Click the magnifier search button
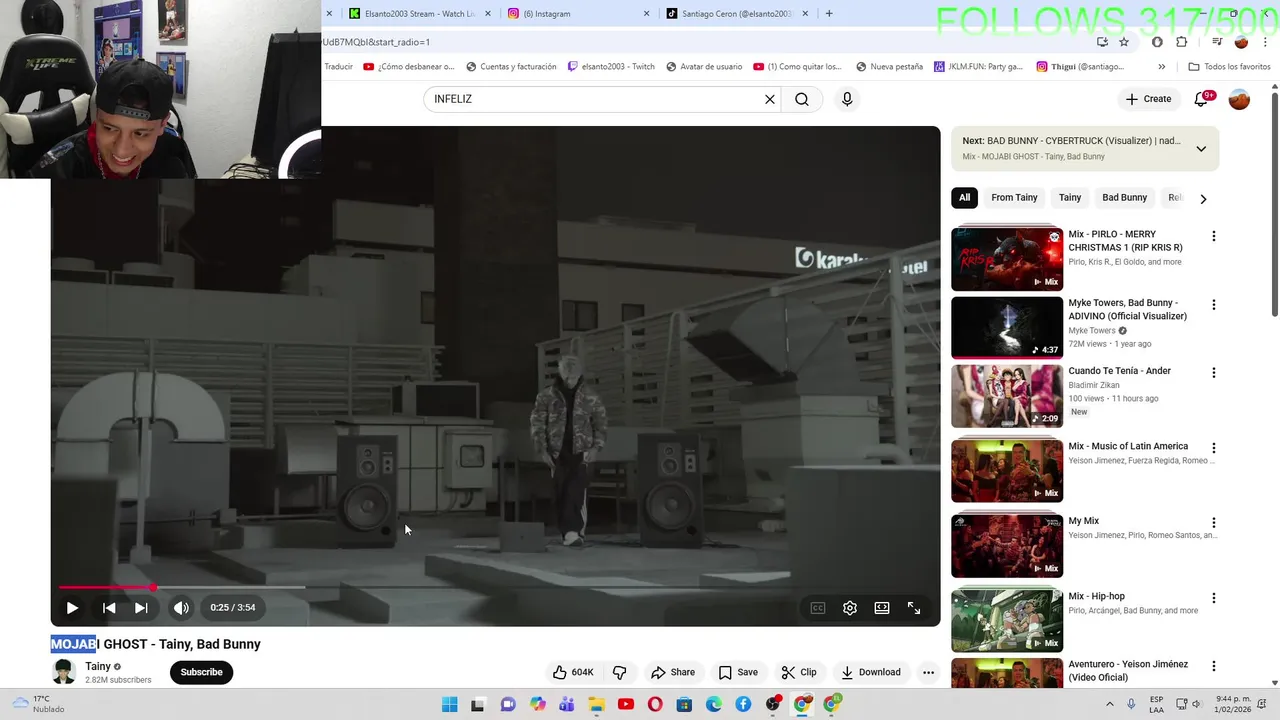Screen dimensions: 1280x720 (802, 99)
